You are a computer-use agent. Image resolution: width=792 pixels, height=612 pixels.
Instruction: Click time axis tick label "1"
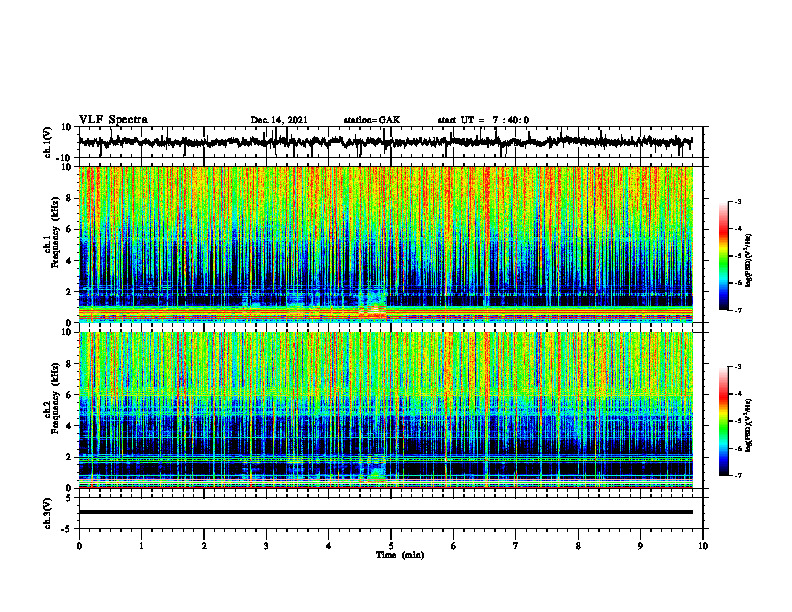coord(141,546)
